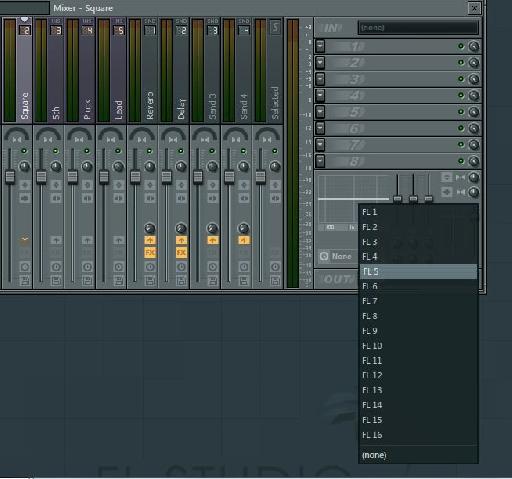Open the effect slot 1 dropdown arrow
Screen dimensions: 512x479
(x=320, y=46)
